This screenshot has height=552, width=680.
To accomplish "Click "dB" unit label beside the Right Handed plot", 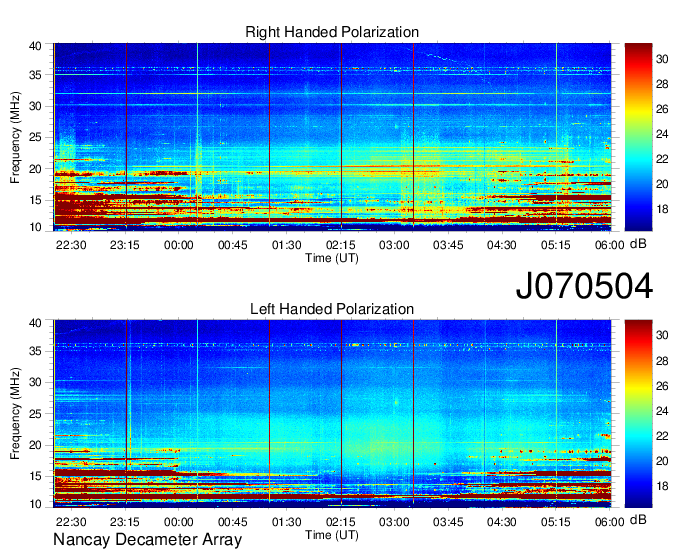I will click(x=638, y=244).
